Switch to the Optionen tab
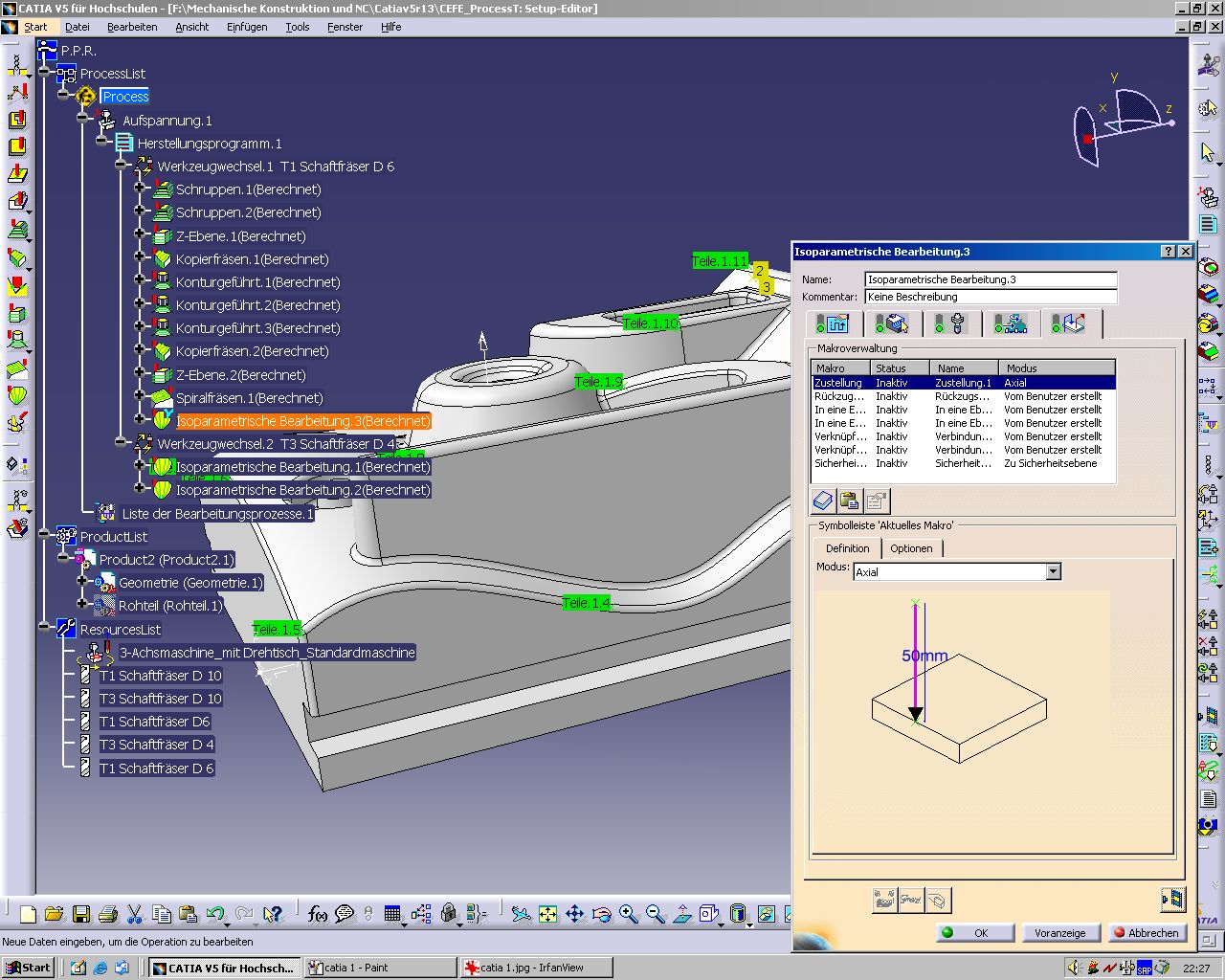The image size is (1225, 980). tap(911, 548)
